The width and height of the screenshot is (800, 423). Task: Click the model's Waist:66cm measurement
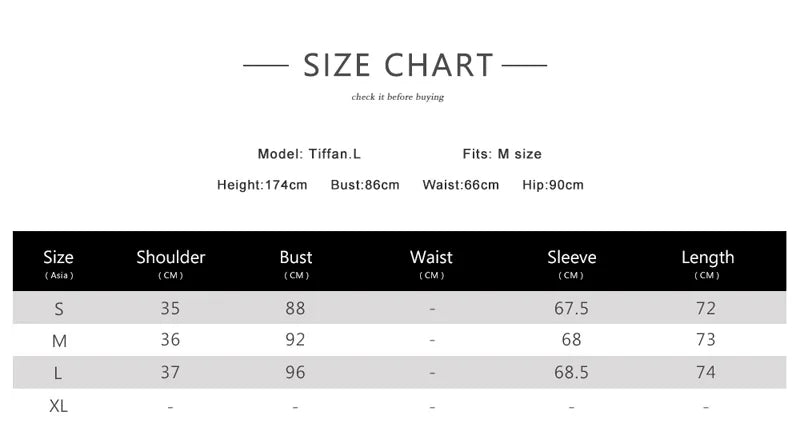(461, 185)
